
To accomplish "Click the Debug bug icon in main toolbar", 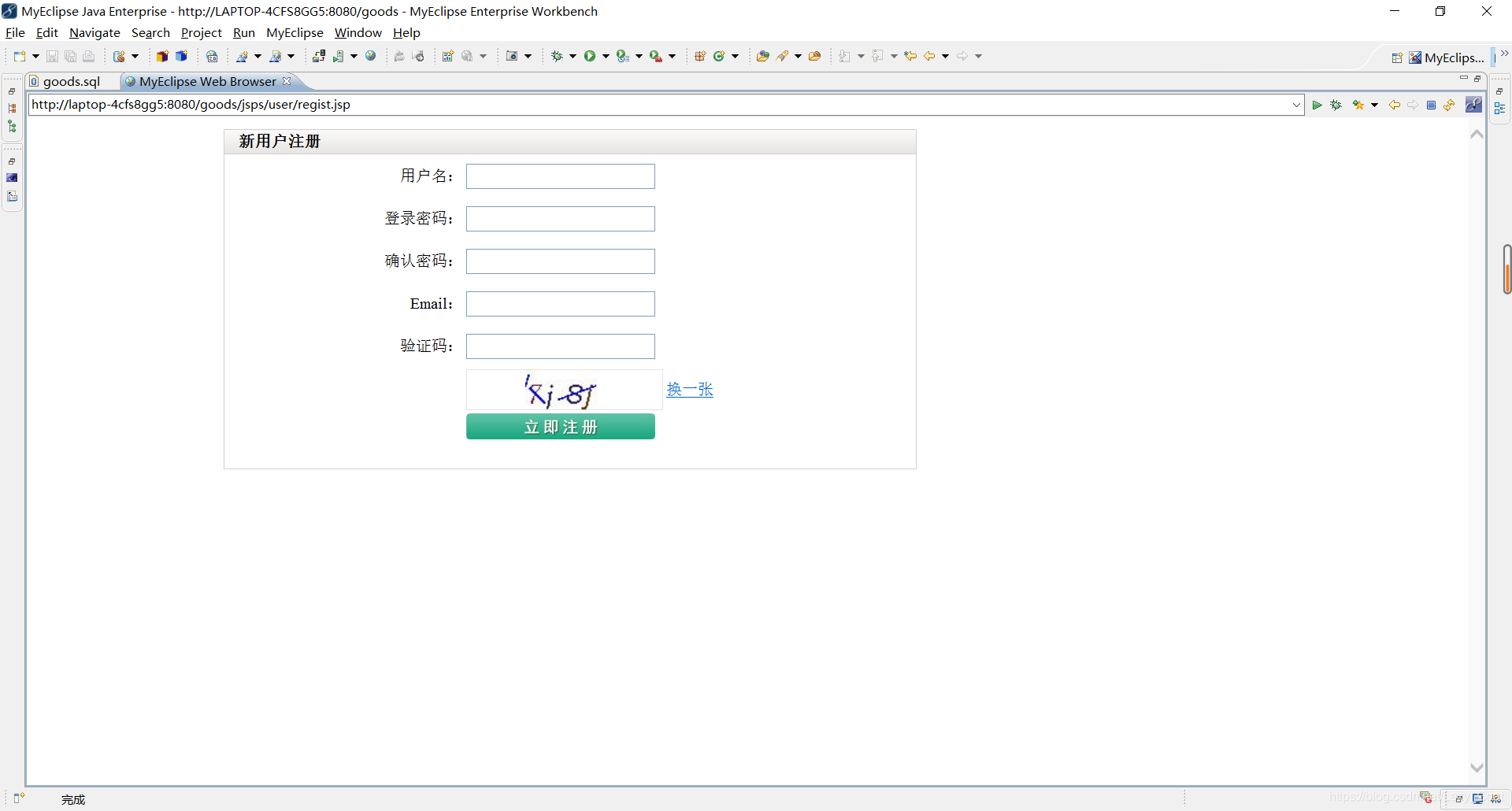I will point(557,56).
